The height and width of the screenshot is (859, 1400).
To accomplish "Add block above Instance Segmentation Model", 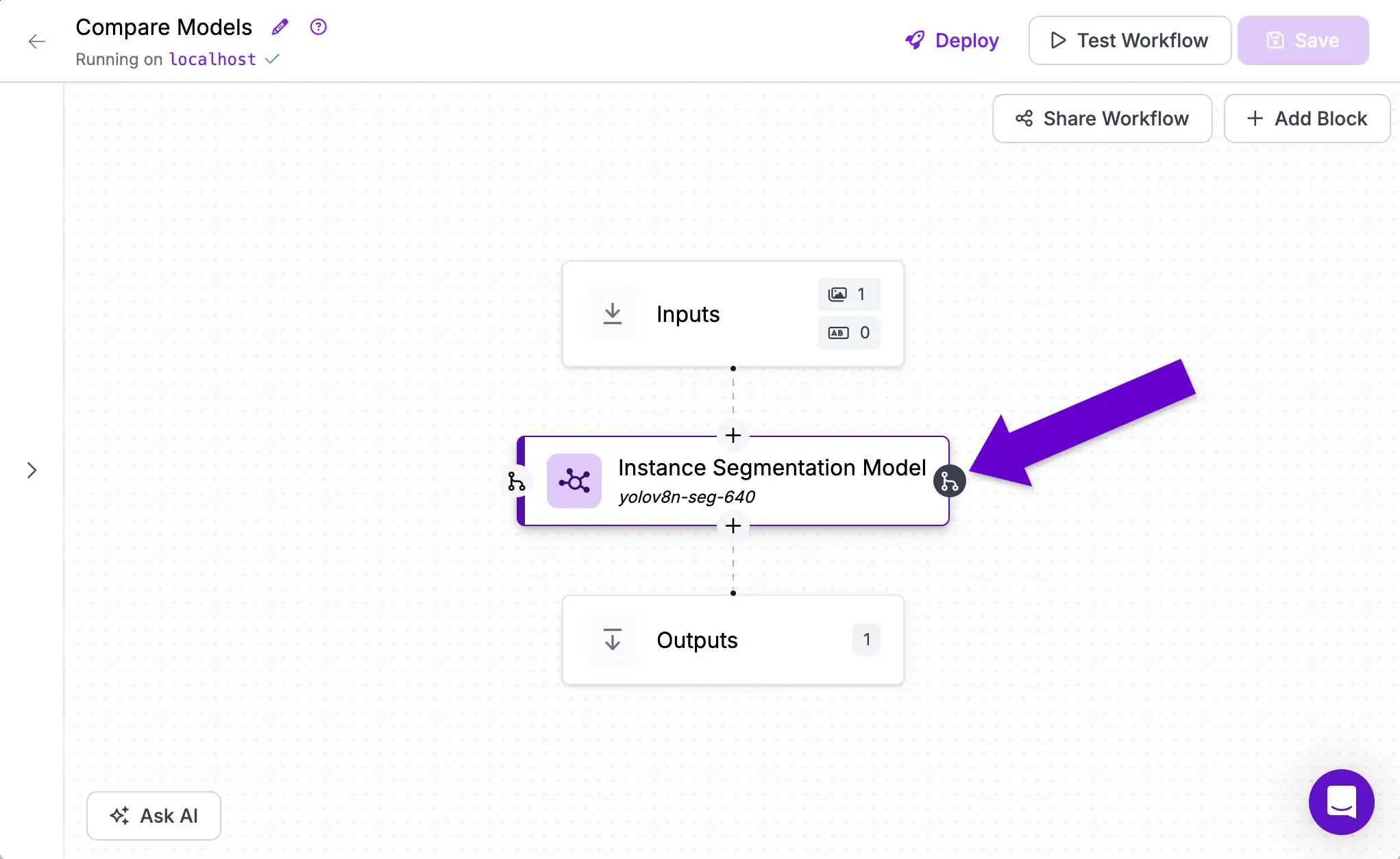I will coord(733,436).
